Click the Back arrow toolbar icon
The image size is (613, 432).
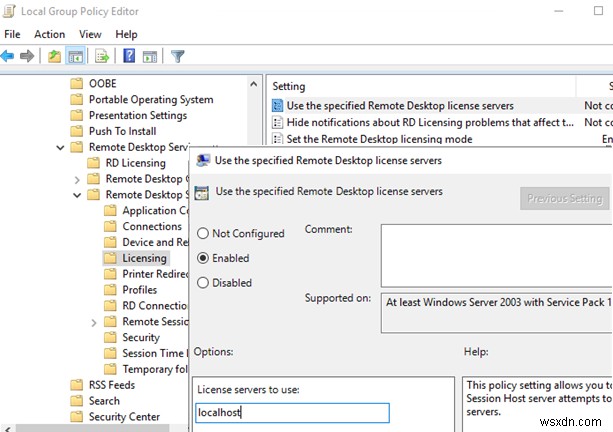click(7, 56)
